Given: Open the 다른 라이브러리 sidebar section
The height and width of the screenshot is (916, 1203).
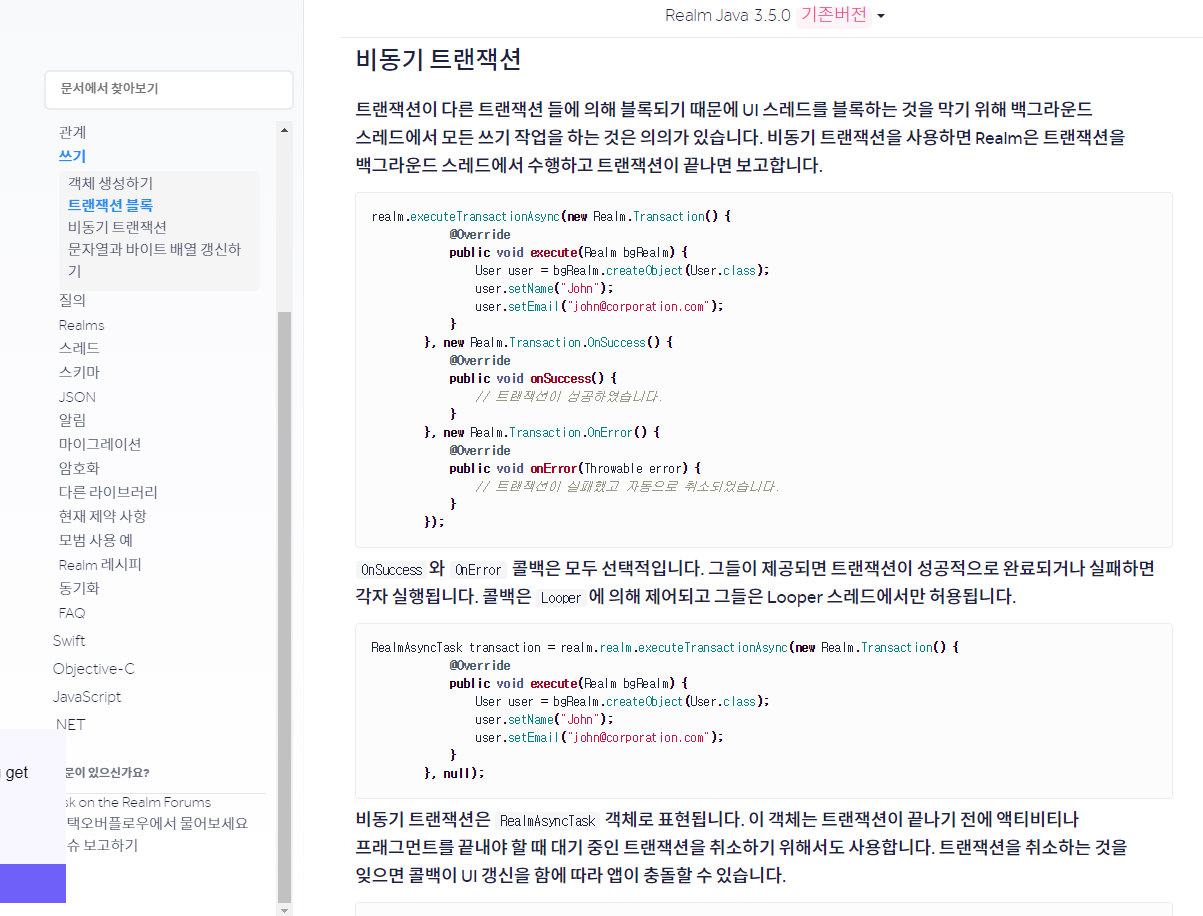Looking at the screenshot, I should (x=109, y=492).
